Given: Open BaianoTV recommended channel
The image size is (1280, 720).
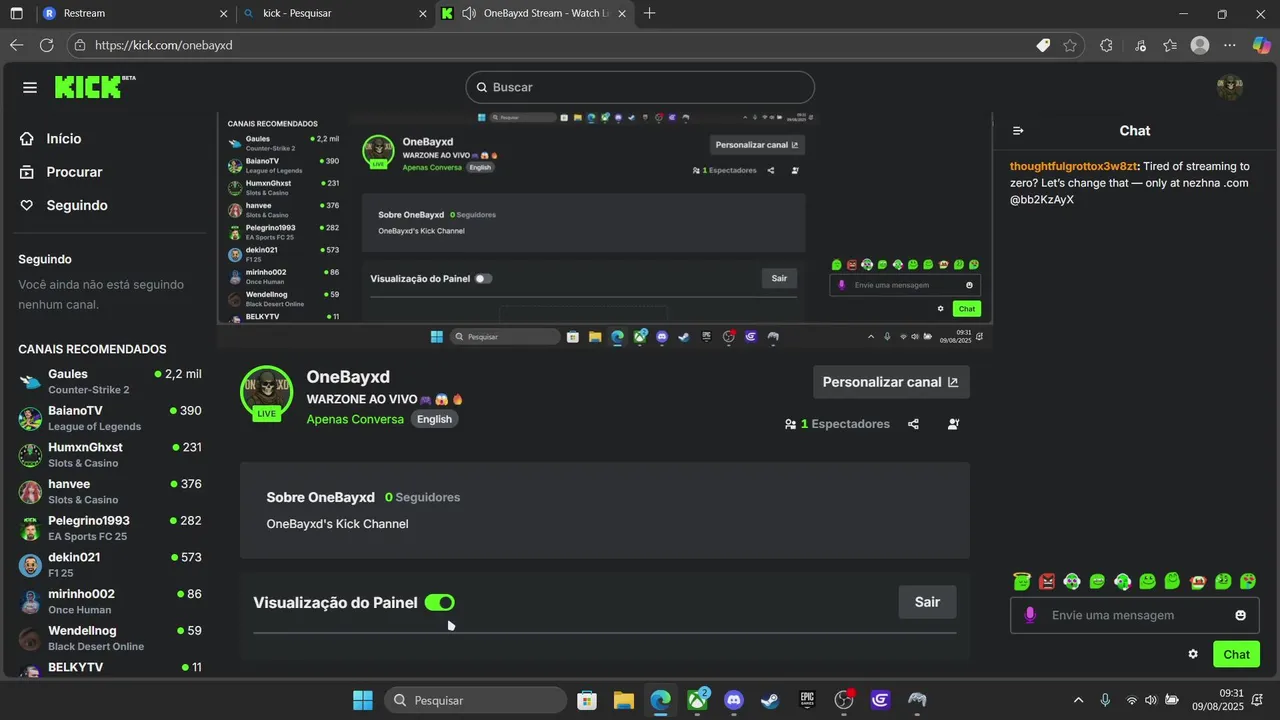Looking at the screenshot, I should 110,418.
